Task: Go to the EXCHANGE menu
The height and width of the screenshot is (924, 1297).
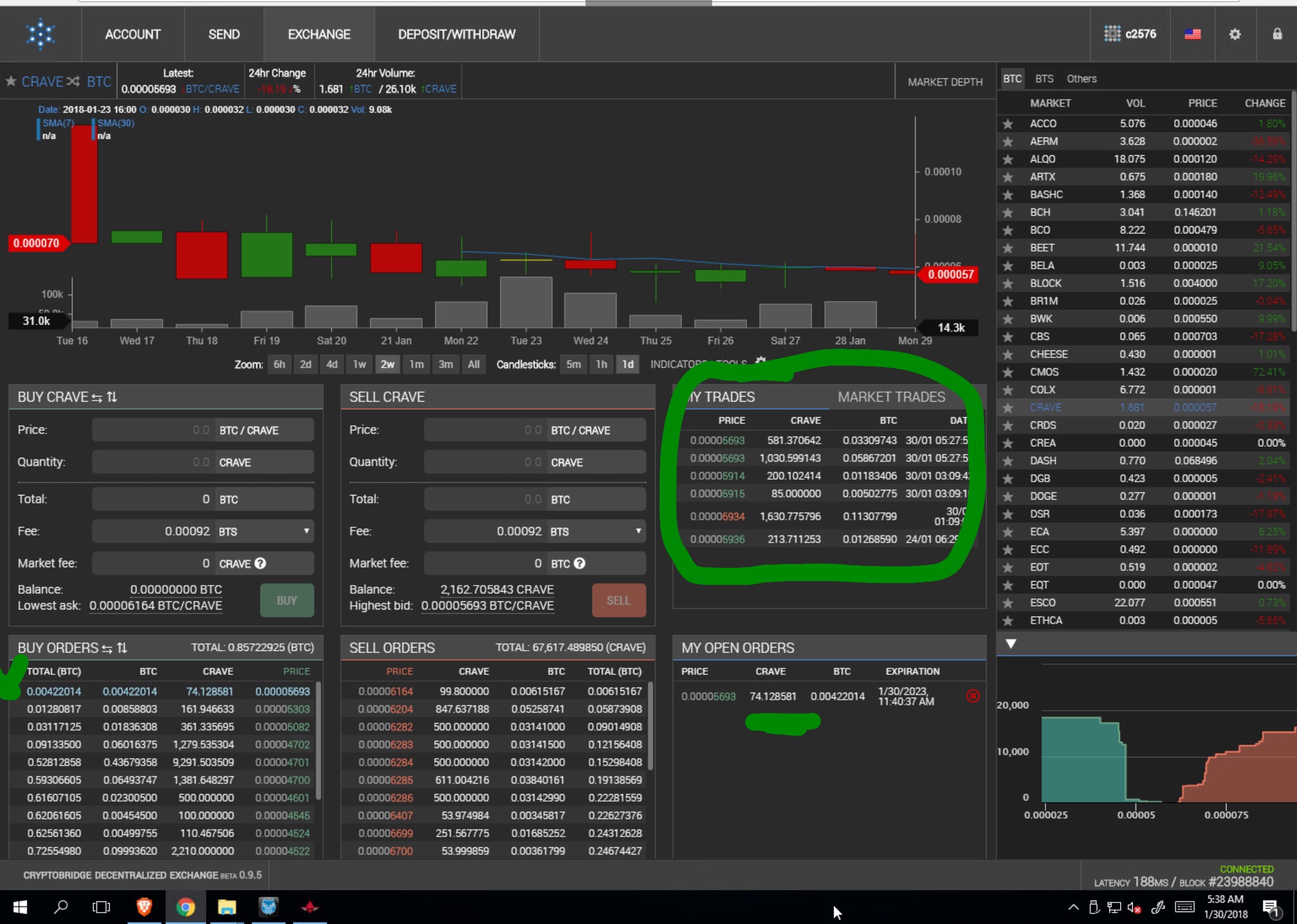Action: pos(319,34)
